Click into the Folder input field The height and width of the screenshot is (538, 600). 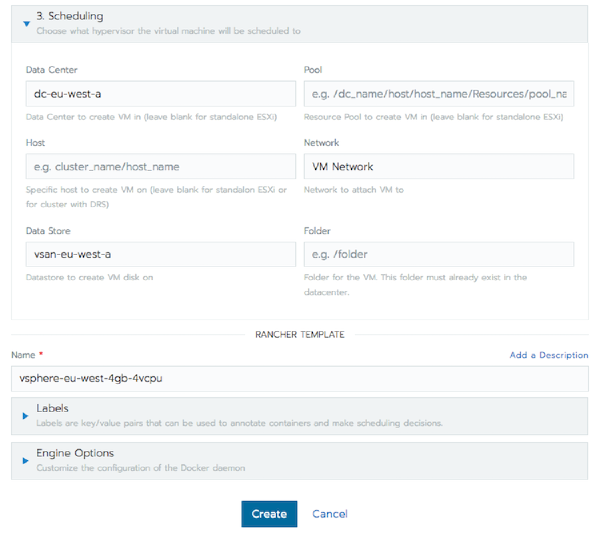click(438, 254)
